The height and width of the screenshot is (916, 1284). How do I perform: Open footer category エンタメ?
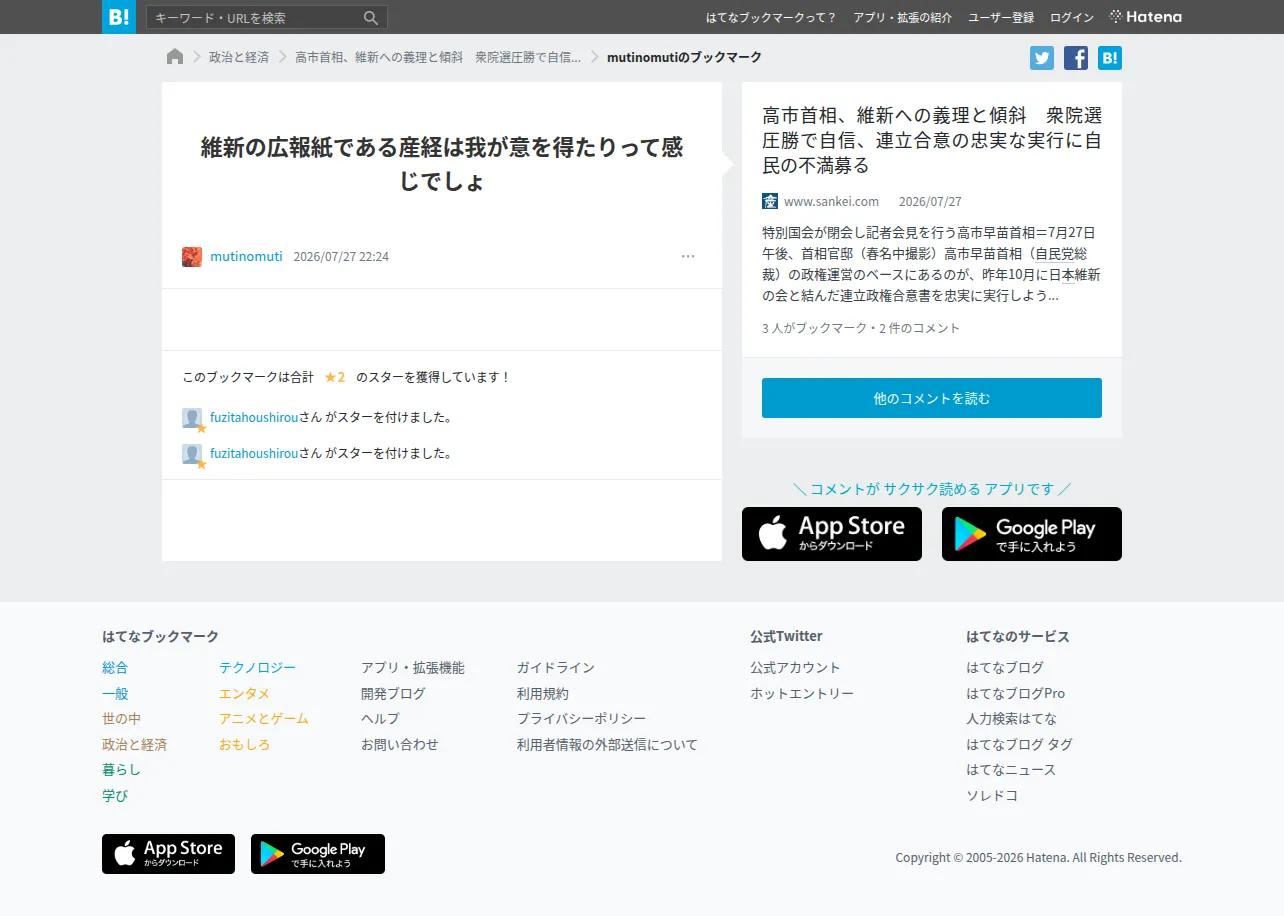point(244,694)
